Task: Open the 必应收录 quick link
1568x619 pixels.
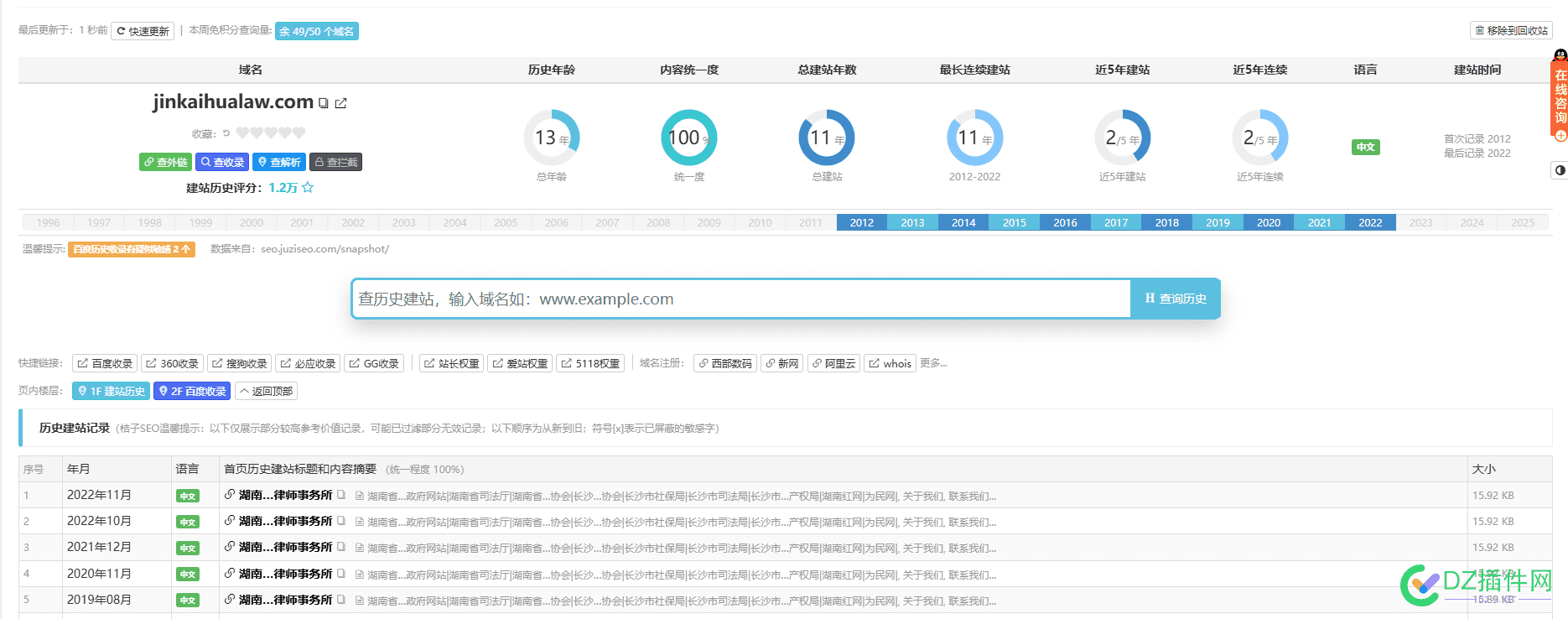Action: [x=308, y=363]
